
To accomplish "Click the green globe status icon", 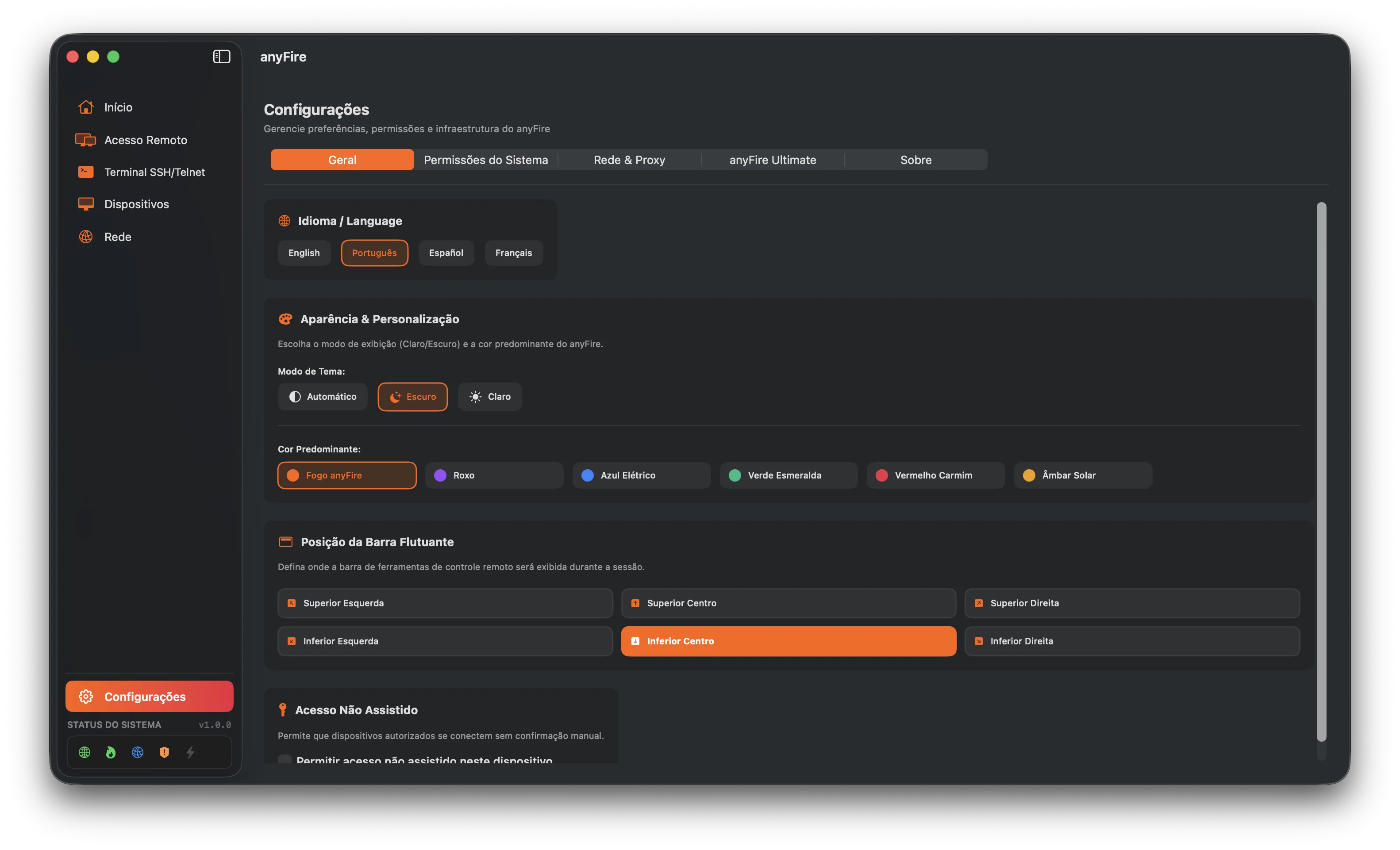I will click(x=85, y=752).
